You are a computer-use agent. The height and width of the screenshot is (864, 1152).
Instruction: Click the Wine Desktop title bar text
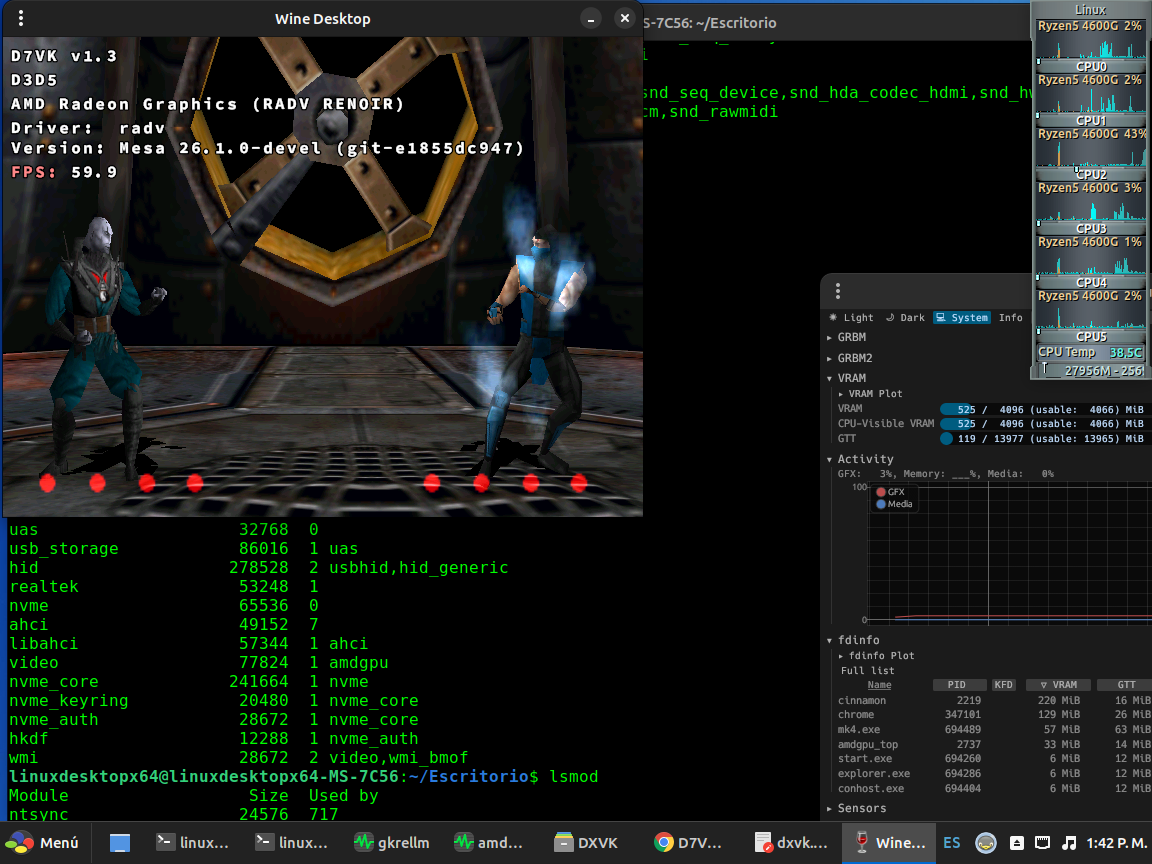click(x=323, y=19)
